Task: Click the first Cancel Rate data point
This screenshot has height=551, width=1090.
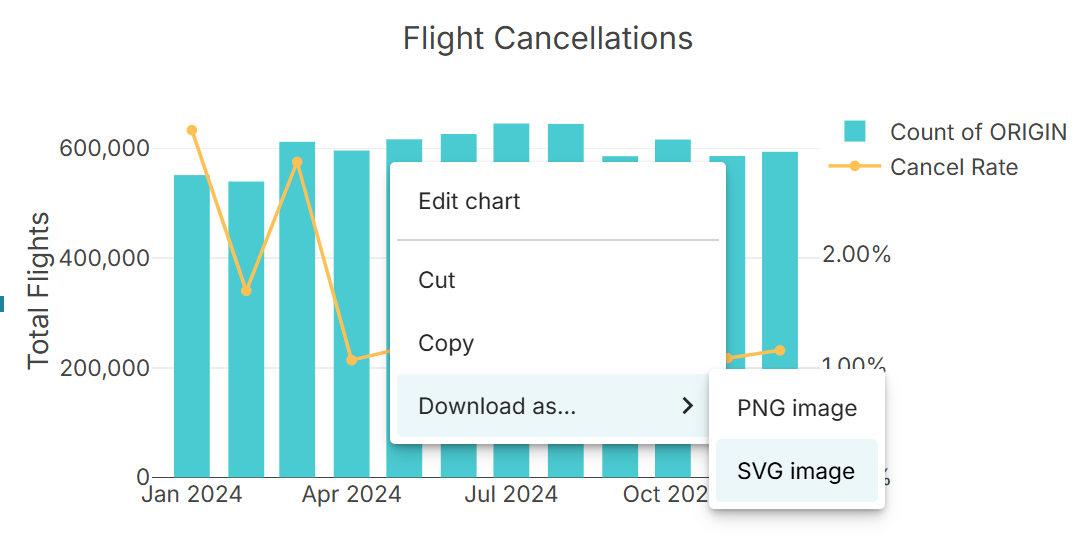Action: (x=192, y=130)
